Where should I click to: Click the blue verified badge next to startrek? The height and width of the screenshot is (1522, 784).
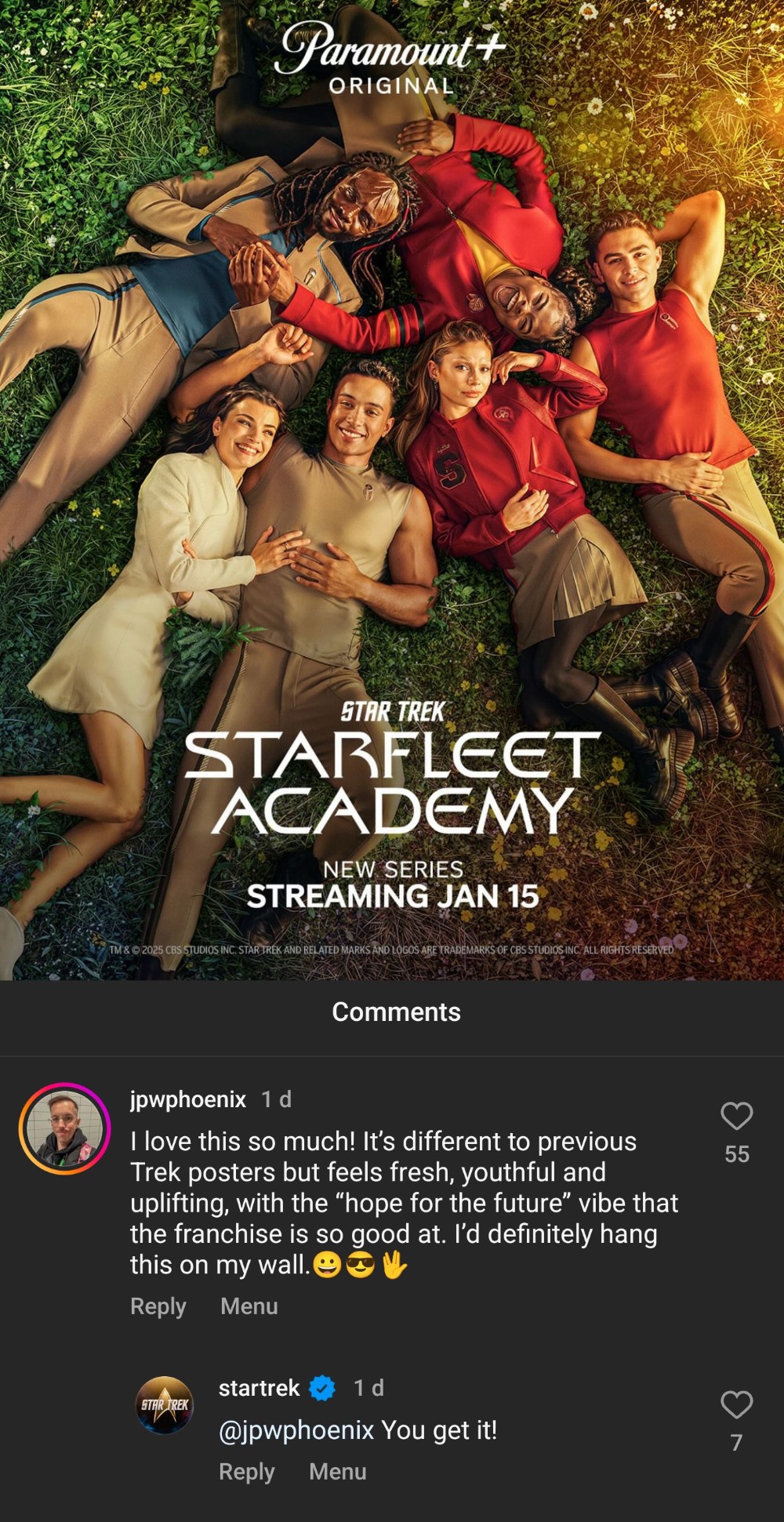[x=322, y=1389]
